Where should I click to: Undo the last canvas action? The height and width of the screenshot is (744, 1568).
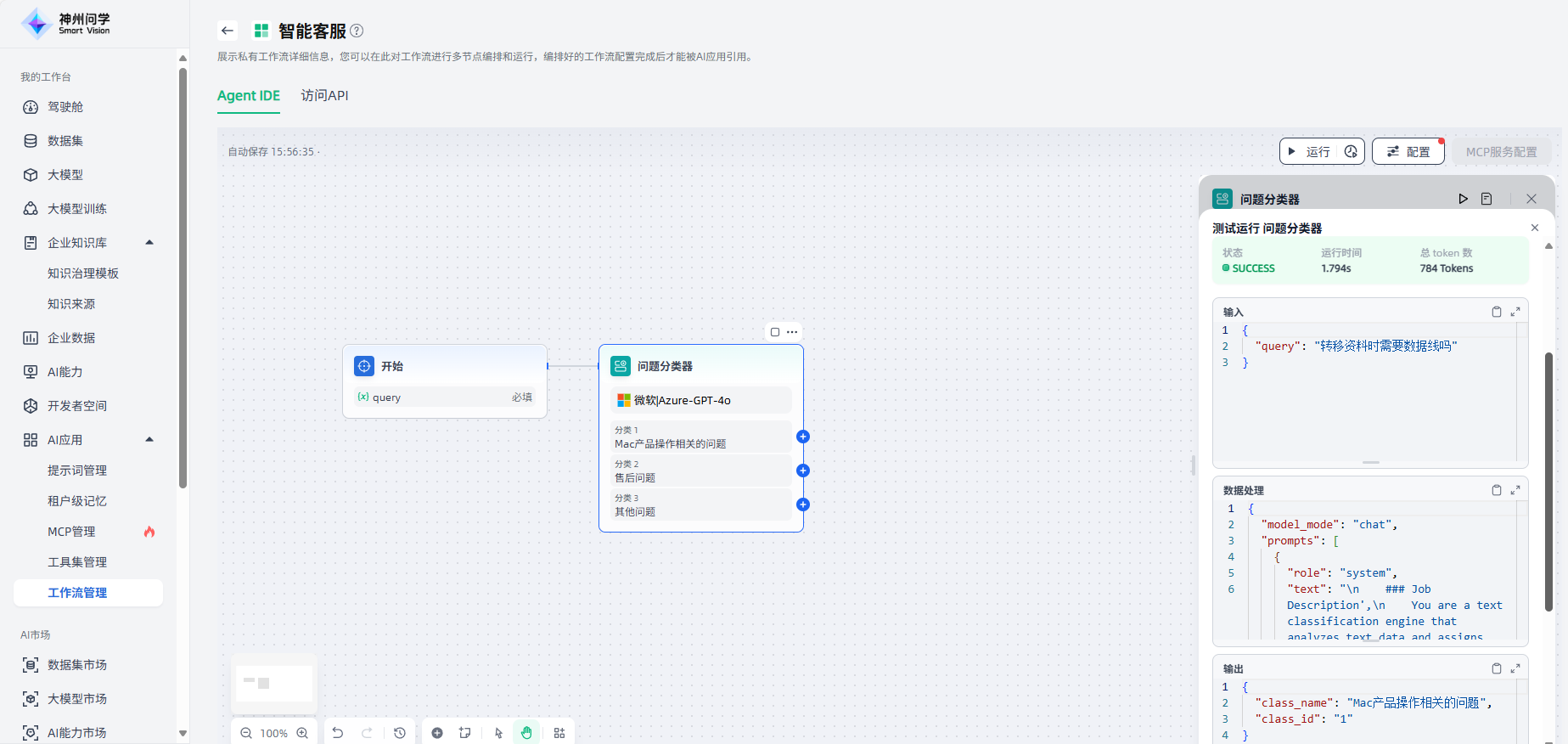click(x=338, y=733)
